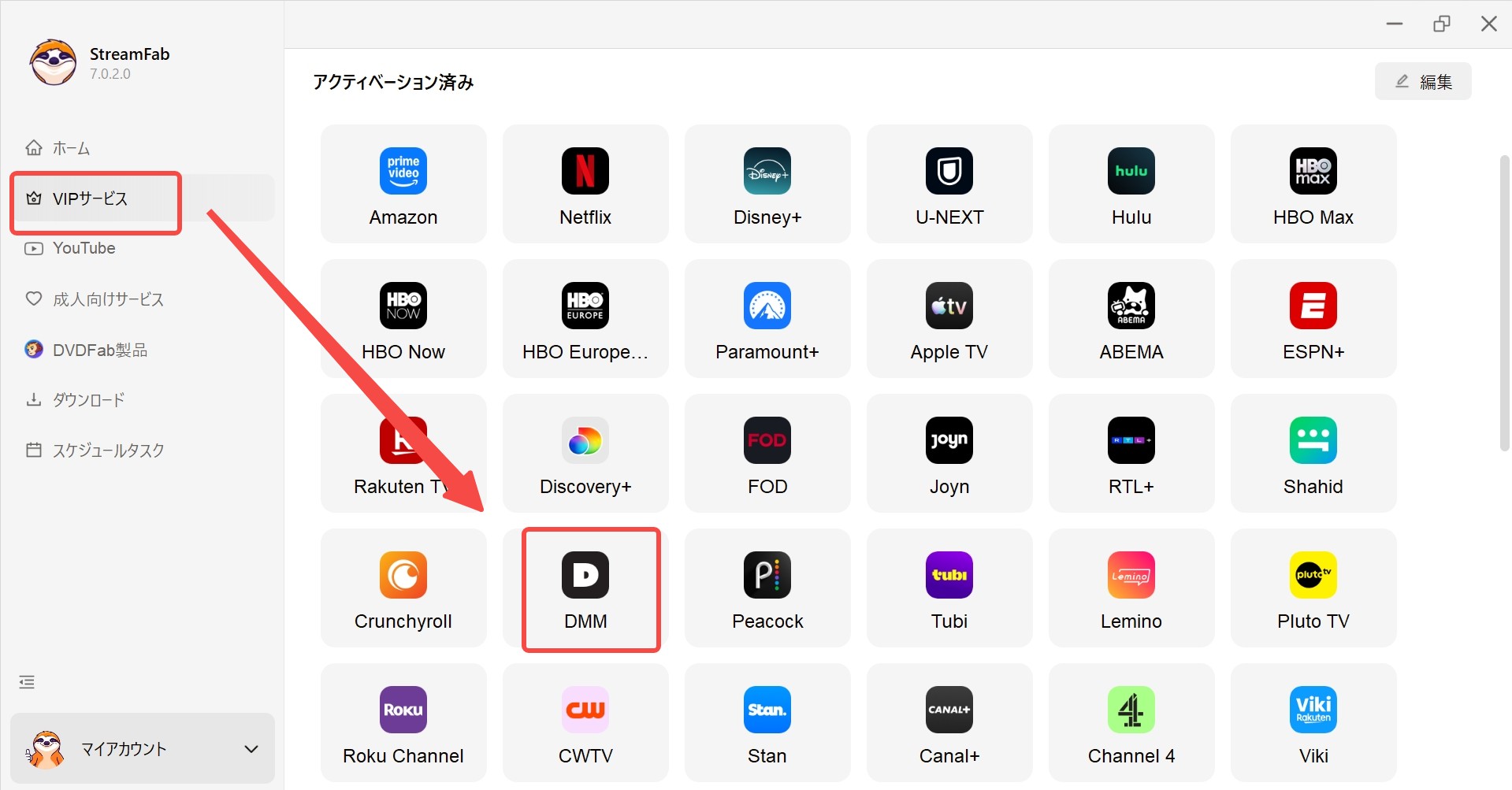Click the 7.0.2.0 version text
Viewport: 1512px width, 790px height.
110,74
